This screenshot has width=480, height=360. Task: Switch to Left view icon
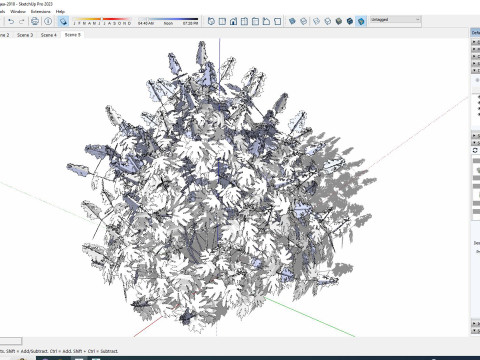click(266, 21)
